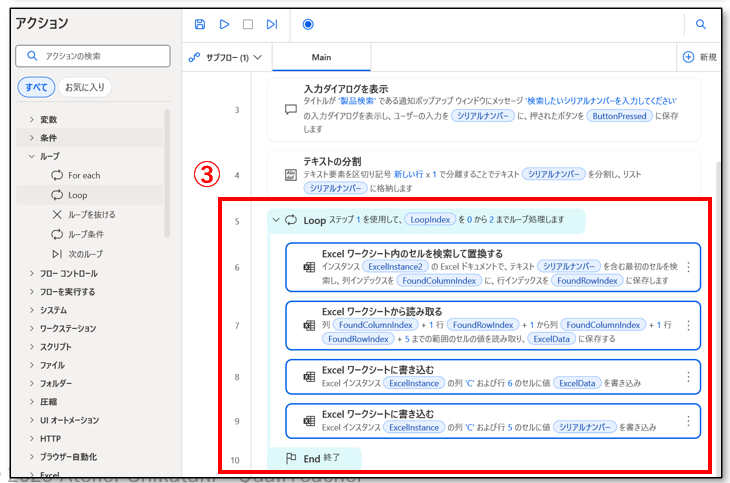Switch to お気に入り filter
This screenshot has width=730, height=483.
[x=84, y=87]
